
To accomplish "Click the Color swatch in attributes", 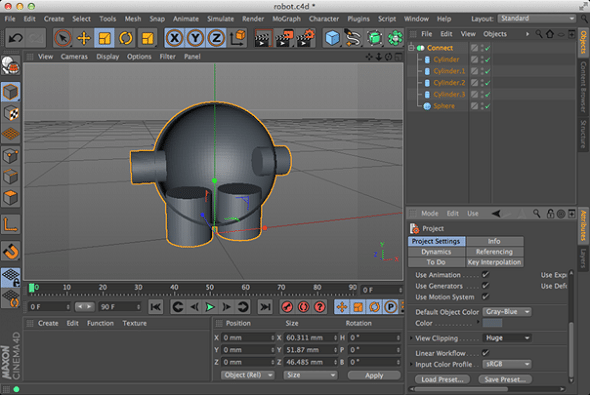I will (492, 323).
